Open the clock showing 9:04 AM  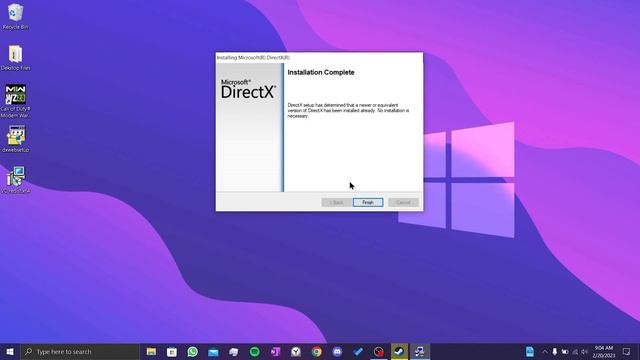(x=604, y=352)
